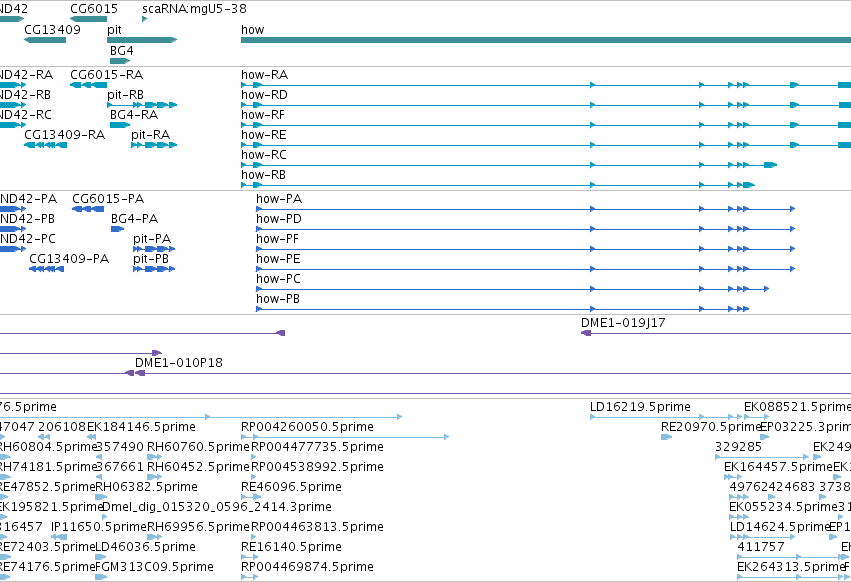Select the how-RD transcript label
The height and width of the screenshot is (582, 851).
point(264,94)
